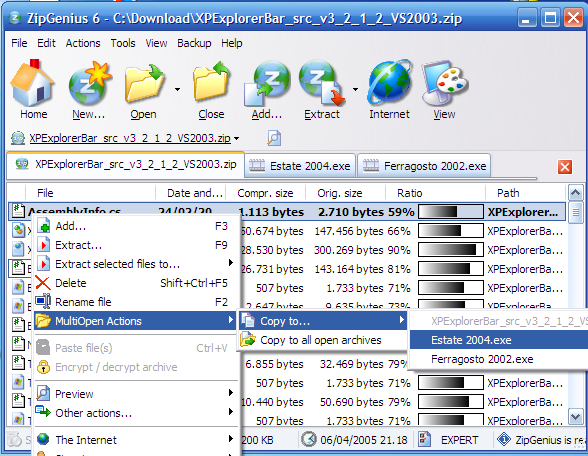
Task: Click the 300.269 bytes original size cell
Action: pos(348,250)
